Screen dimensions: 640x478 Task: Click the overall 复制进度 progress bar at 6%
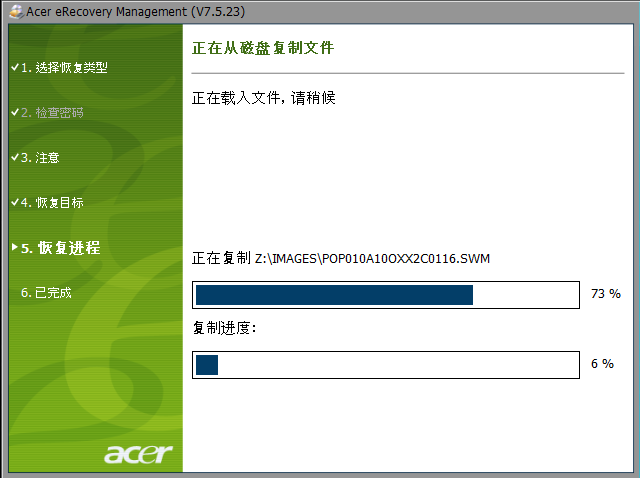click(386, 365)
